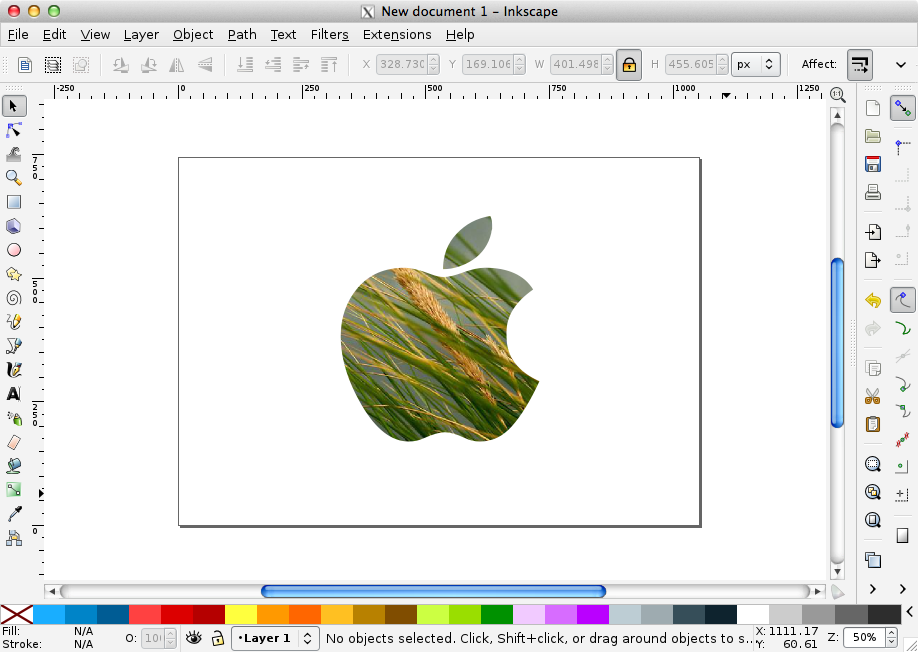This screenshot has height=652, width=918.
Task: Select the Spiral tool
Action: [13, 298]
